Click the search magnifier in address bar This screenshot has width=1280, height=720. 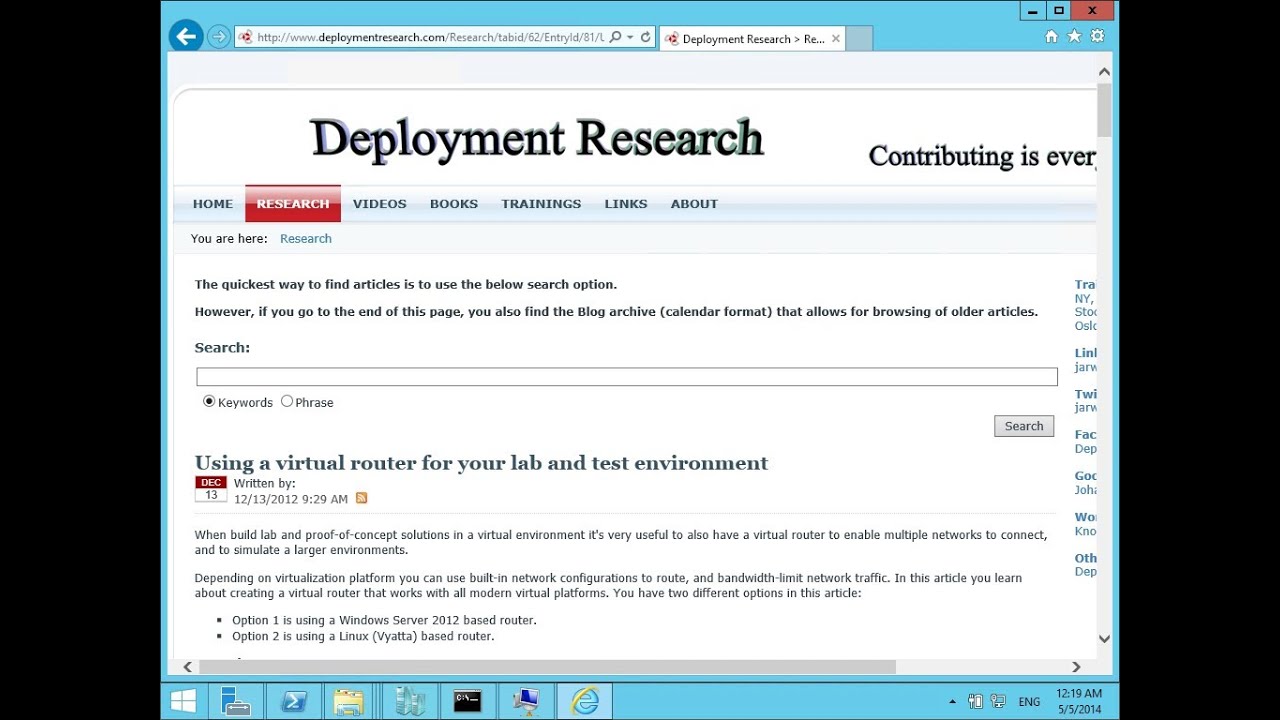coord(615,38)
